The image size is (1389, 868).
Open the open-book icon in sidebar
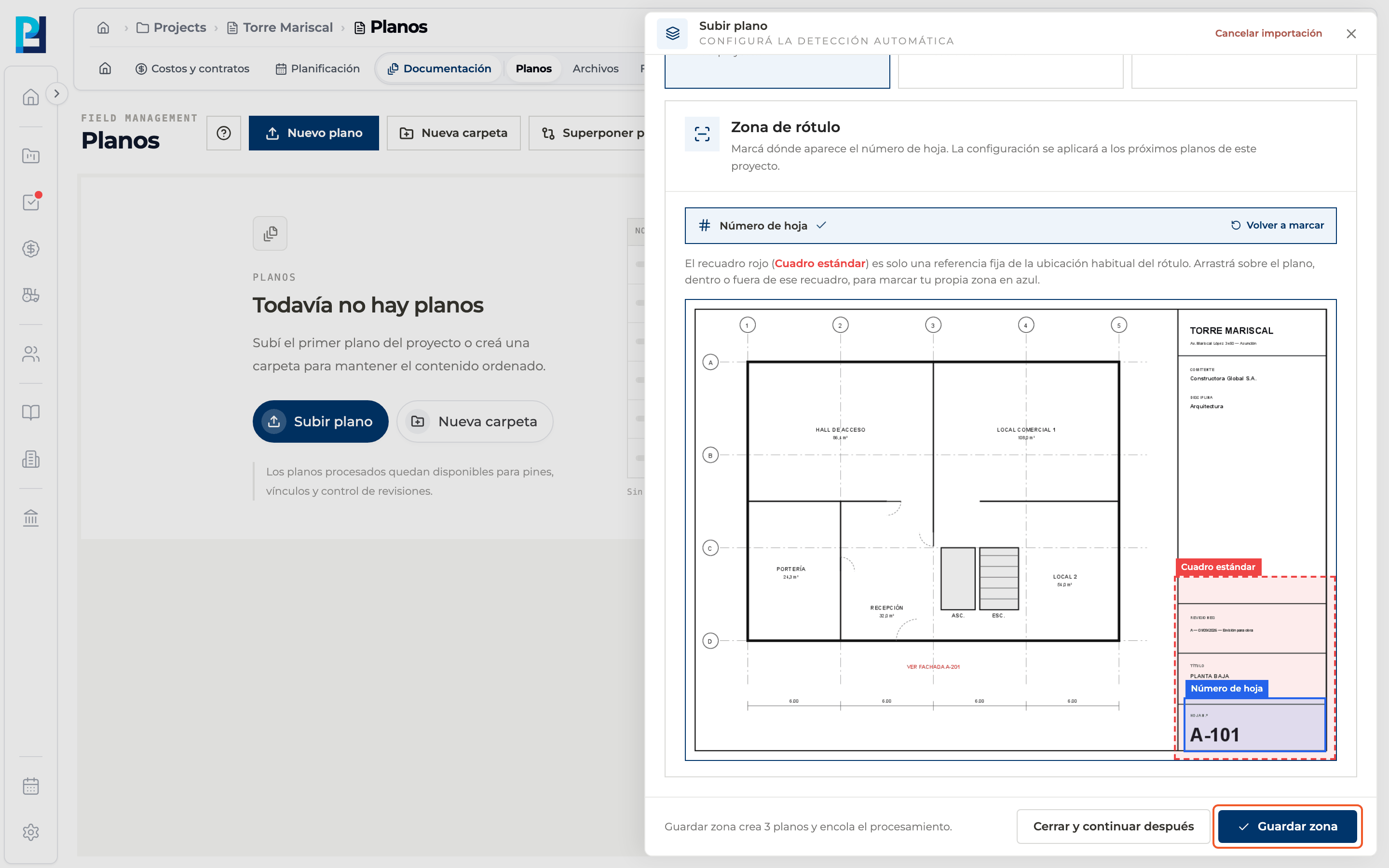30,412
